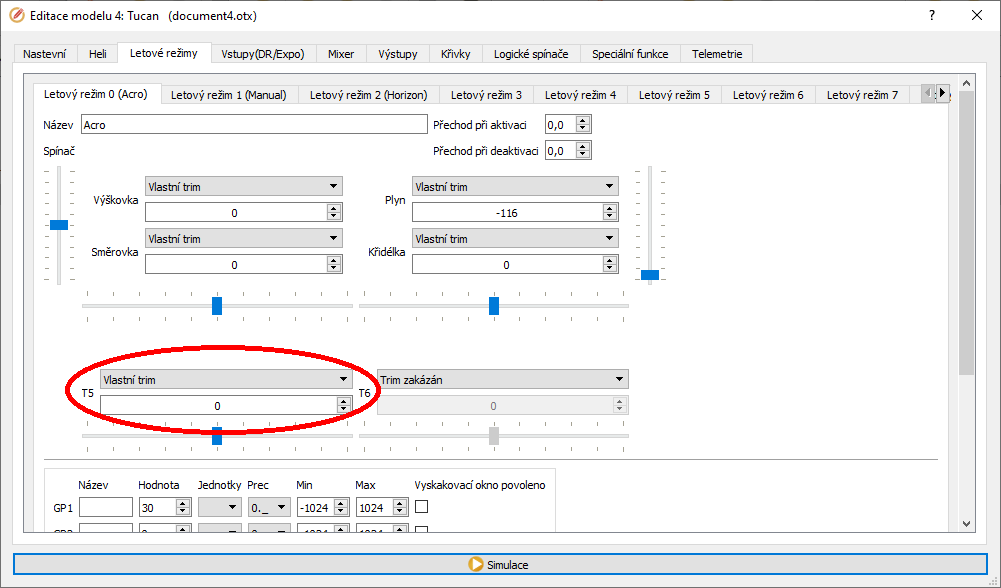Open the T5 Vlastní trim dropdown
This screenshot has height=588, width=1001.
point(225,380)
